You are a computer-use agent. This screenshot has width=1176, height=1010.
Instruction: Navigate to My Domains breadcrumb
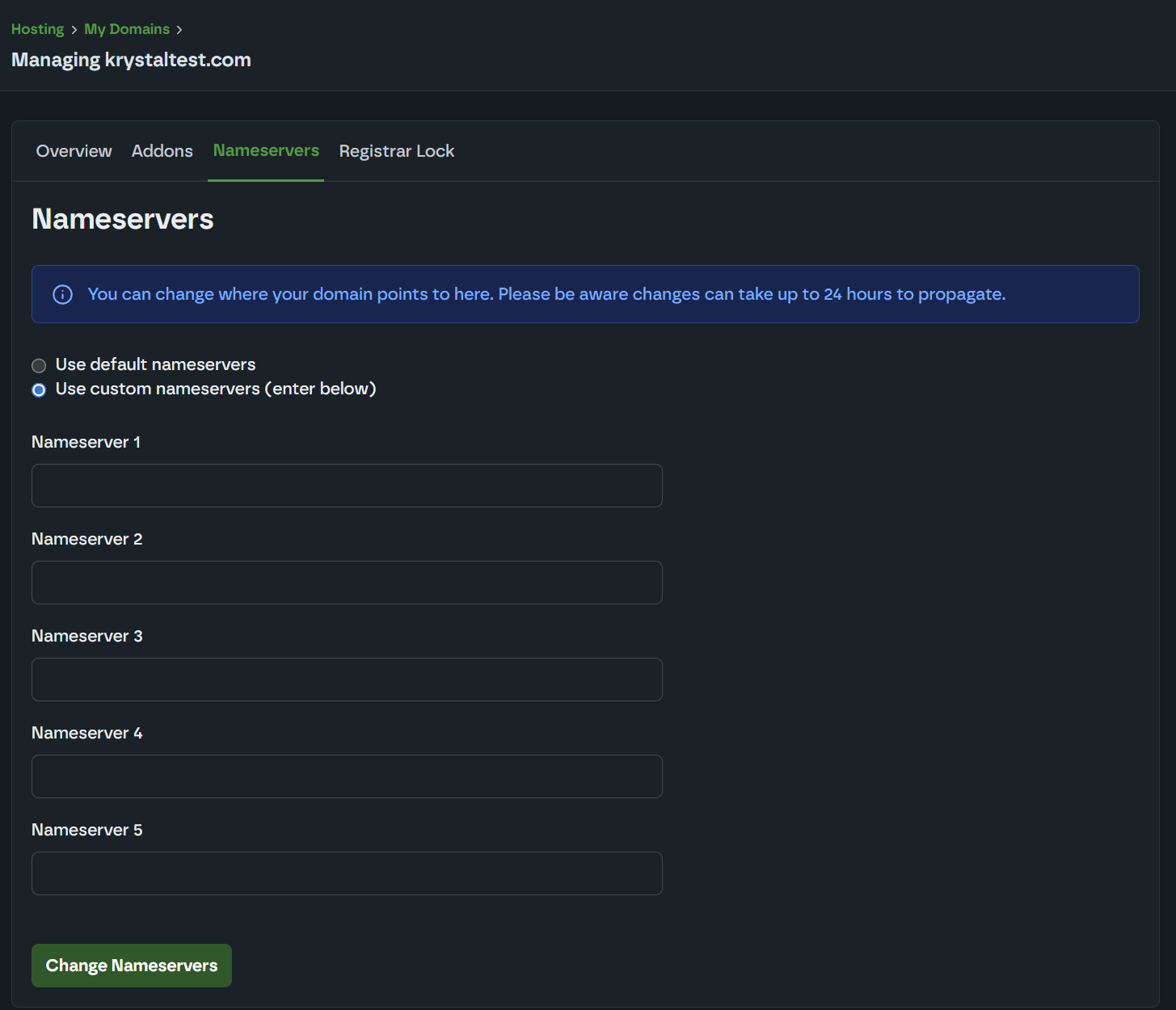pyautogui.click(x=127, y=29)
